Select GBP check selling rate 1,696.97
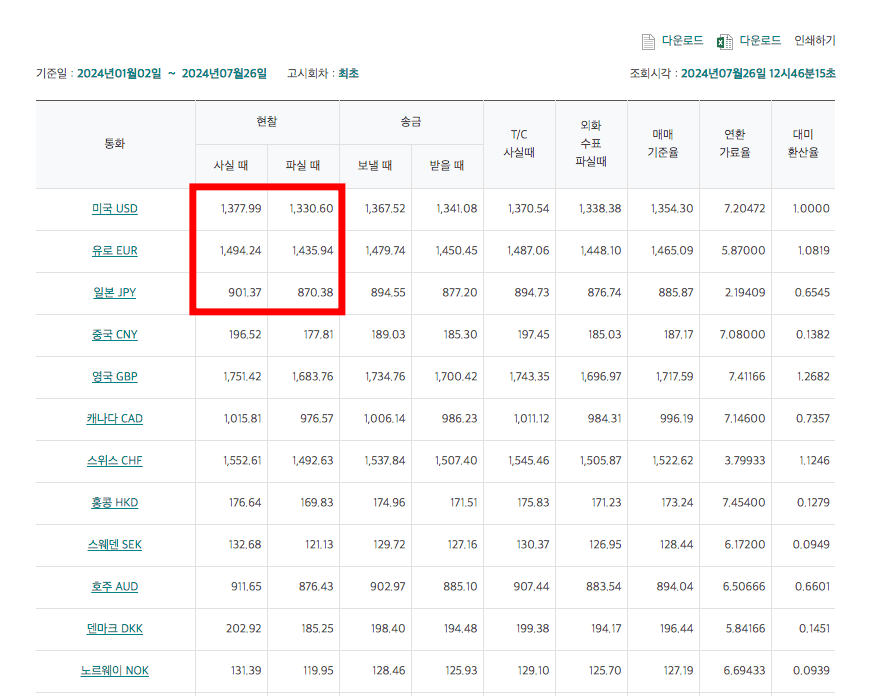 [601, 377]
